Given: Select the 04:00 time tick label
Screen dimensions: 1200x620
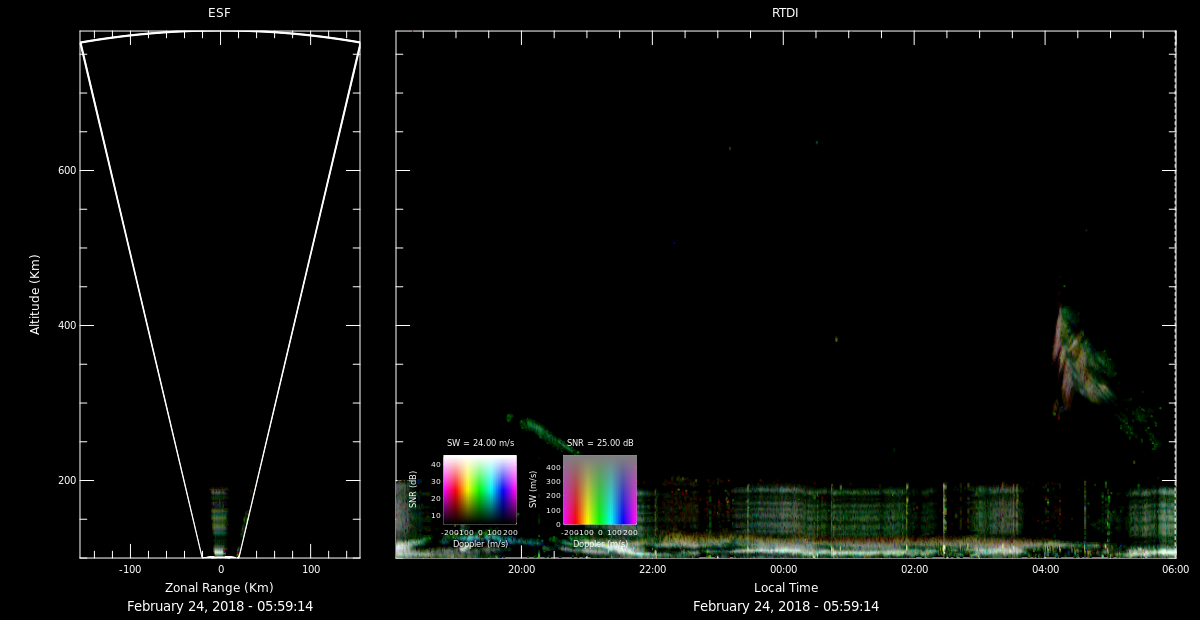Looking at the screenshot, I should coord(1045,569).
